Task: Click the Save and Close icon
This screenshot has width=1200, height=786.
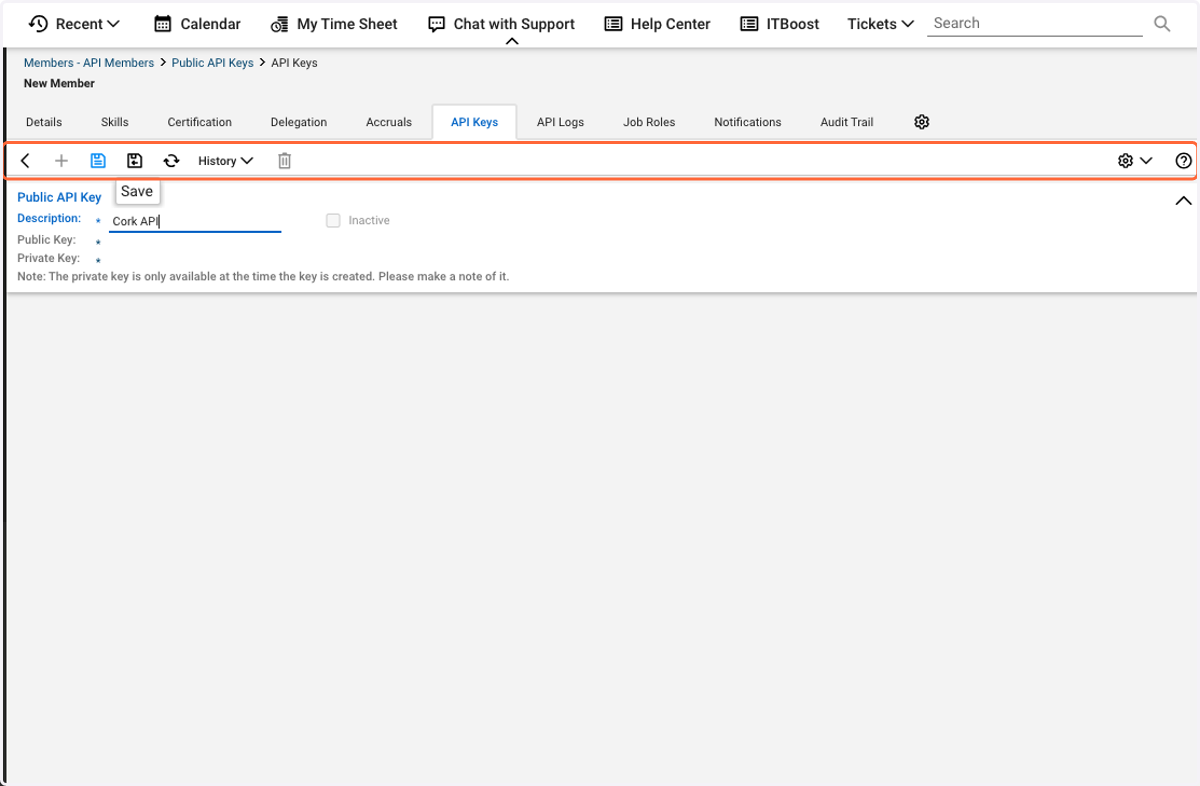Action: click(135, 161)
